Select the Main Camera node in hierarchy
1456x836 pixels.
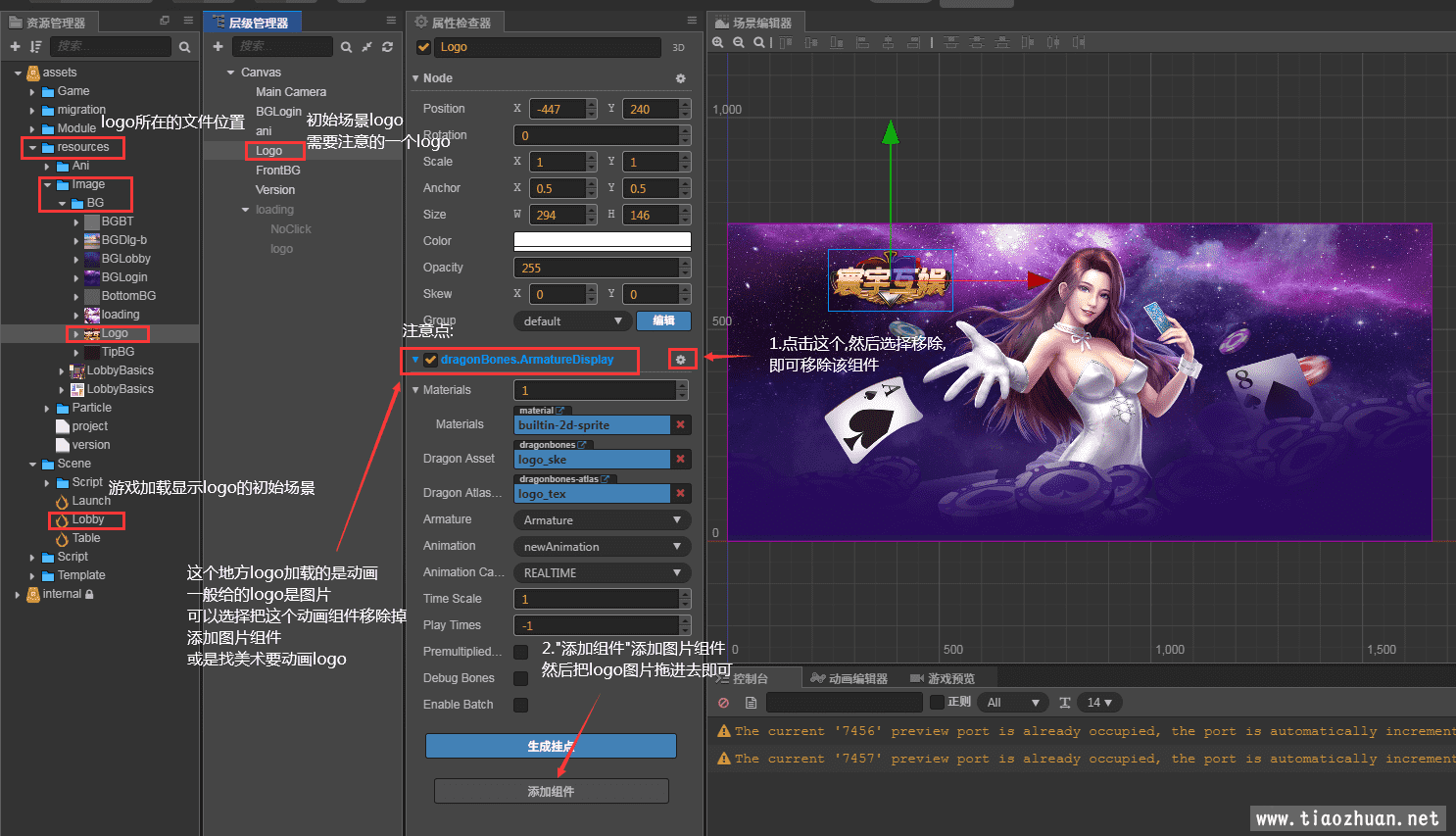[291, 92]
